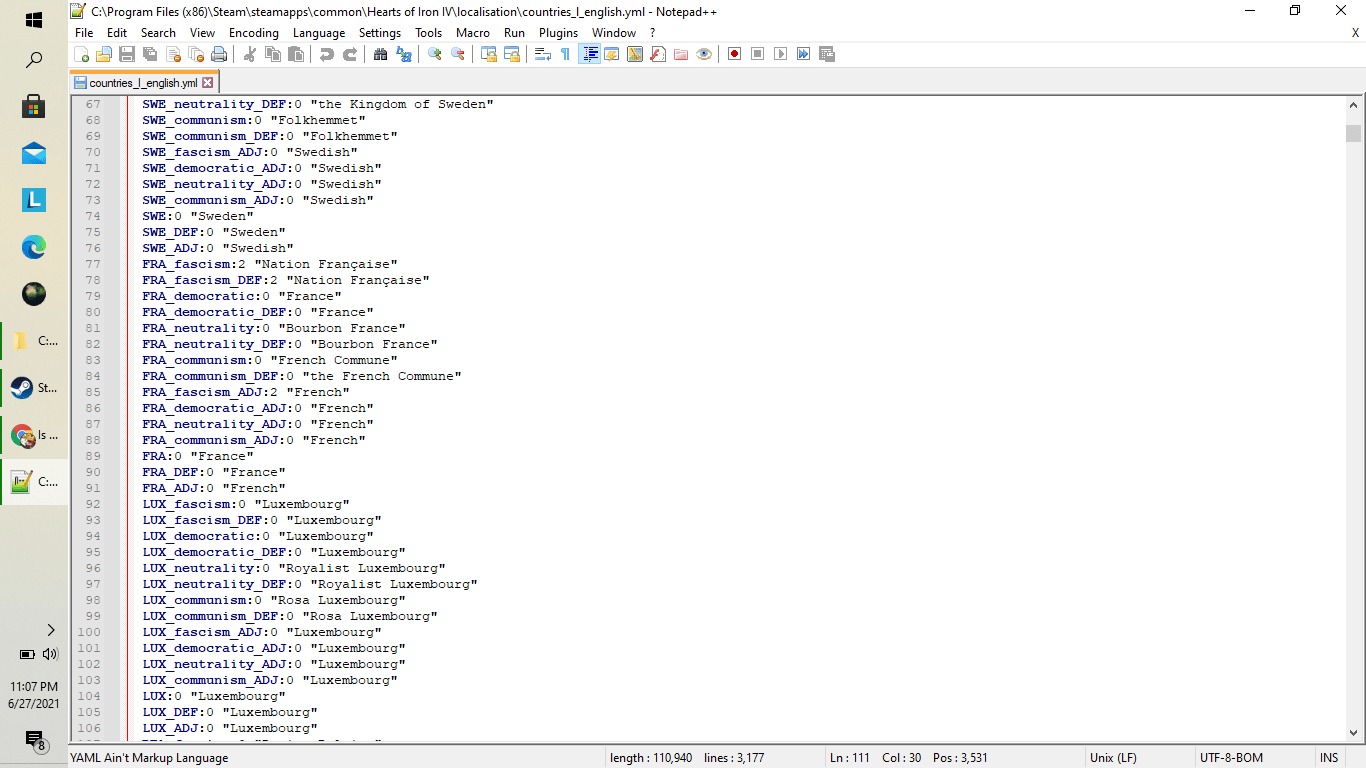Toggle synchronized horizontal scrolling
The width and height of the screenshot is (1366, 768).
[x=512, y=54]
